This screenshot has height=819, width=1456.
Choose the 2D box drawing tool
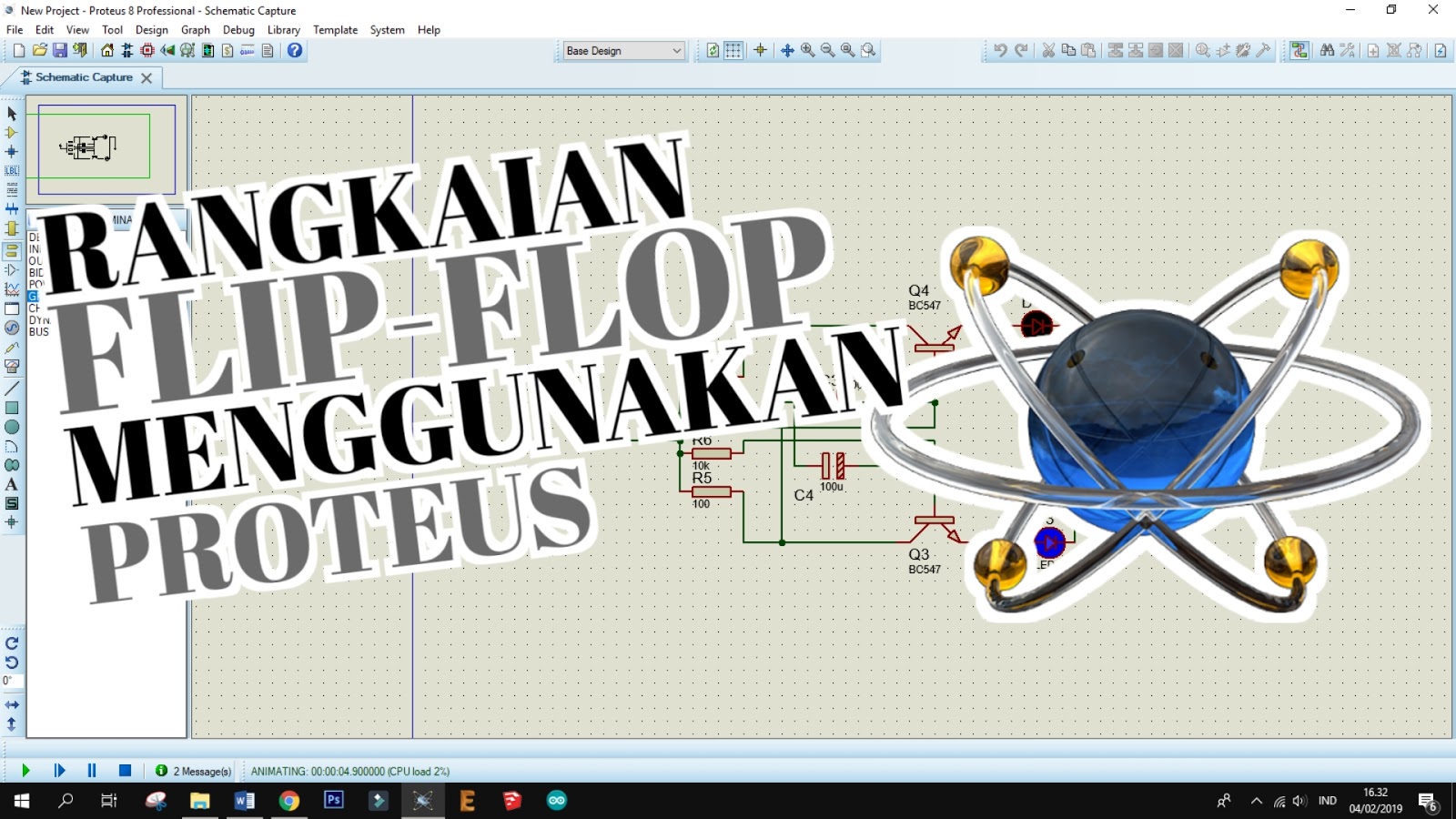coord(12,408)
